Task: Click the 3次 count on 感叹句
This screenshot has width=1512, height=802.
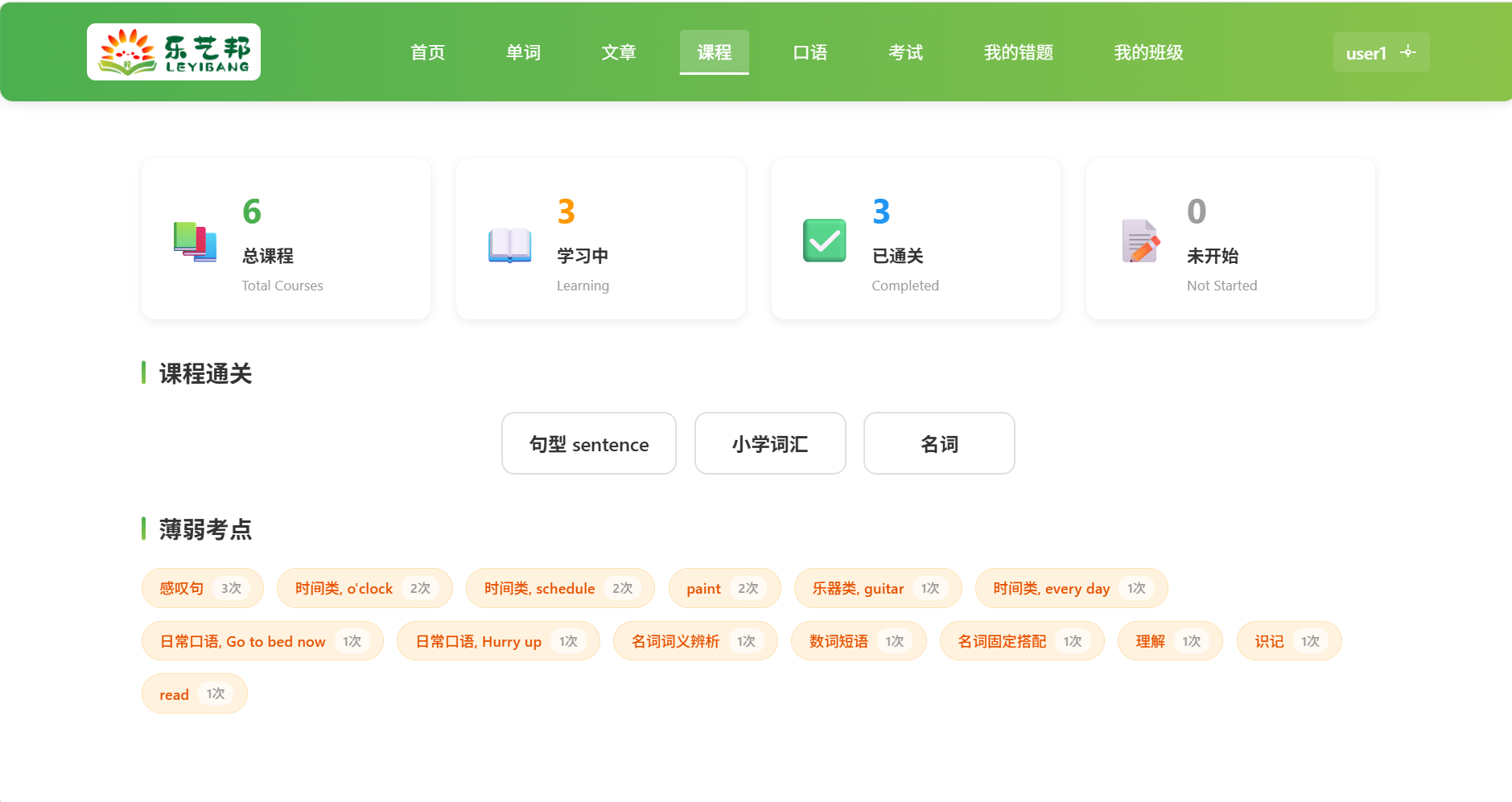Action: pyautogui.click(x=231, y=588)
